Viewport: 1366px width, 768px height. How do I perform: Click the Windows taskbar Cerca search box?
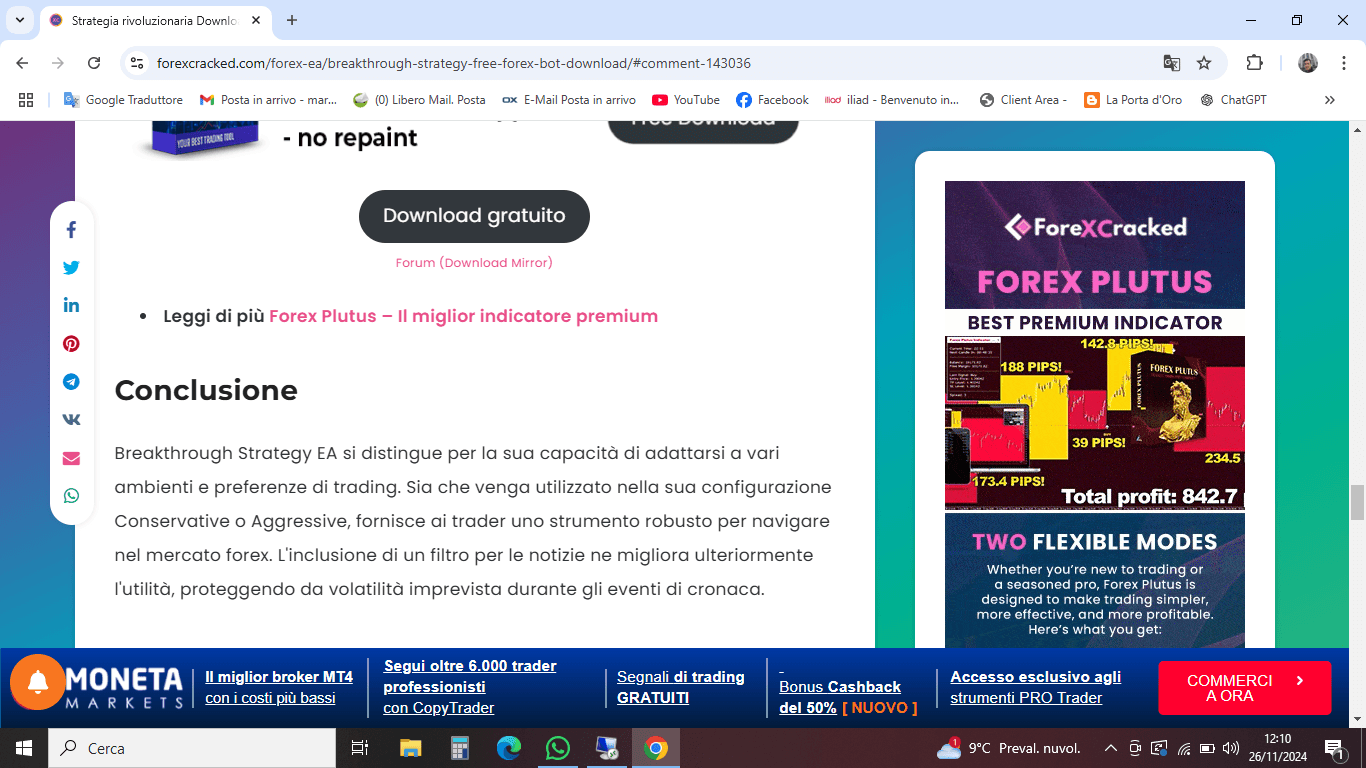coord(192,748)
